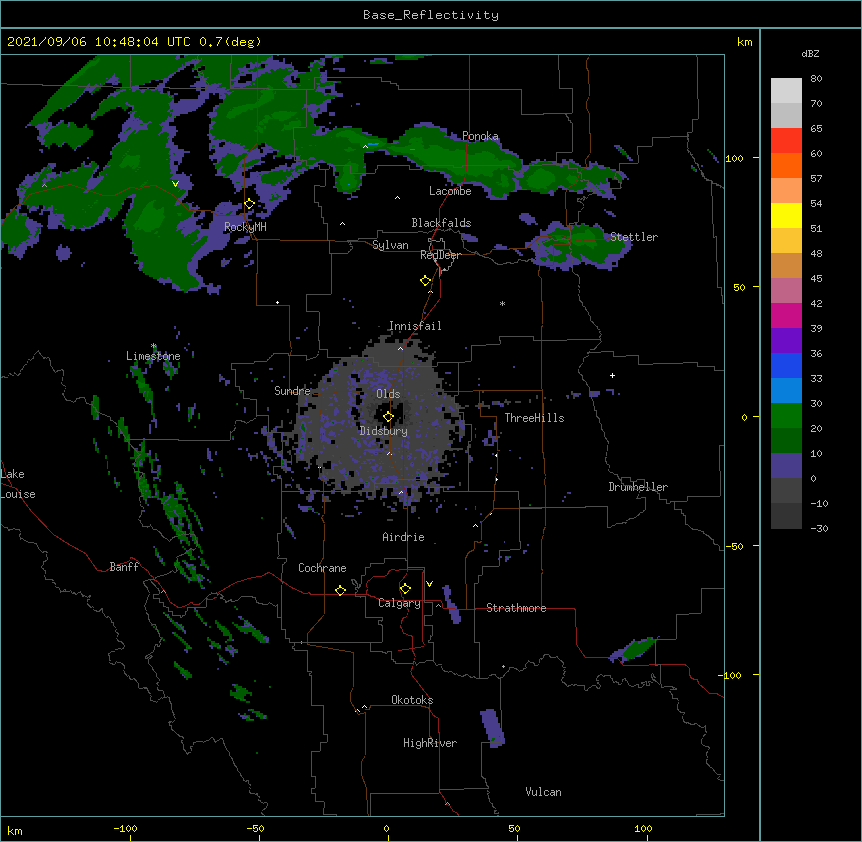The width and height of the screenshot is (862, 842).
Task: Click the Calgary city label
Action: tap(399, 603)
